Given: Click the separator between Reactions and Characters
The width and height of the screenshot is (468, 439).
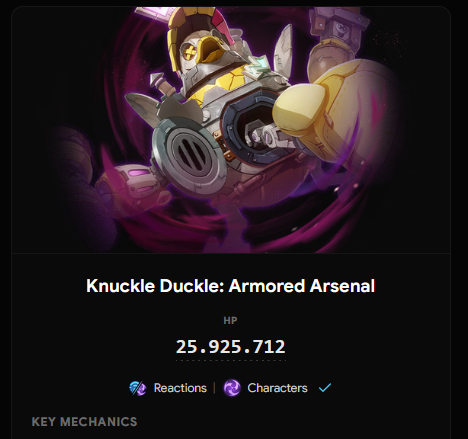Looking at the screenshot, I should pyautogui.click(x=214, y=388).
